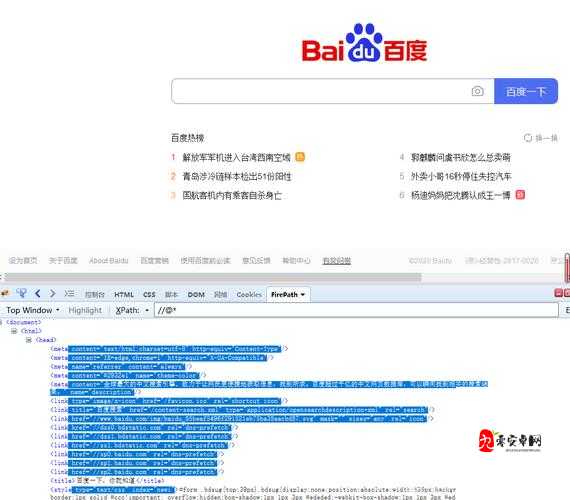Collapse the head node
This screenshot has height=500, width=570.
29,340
